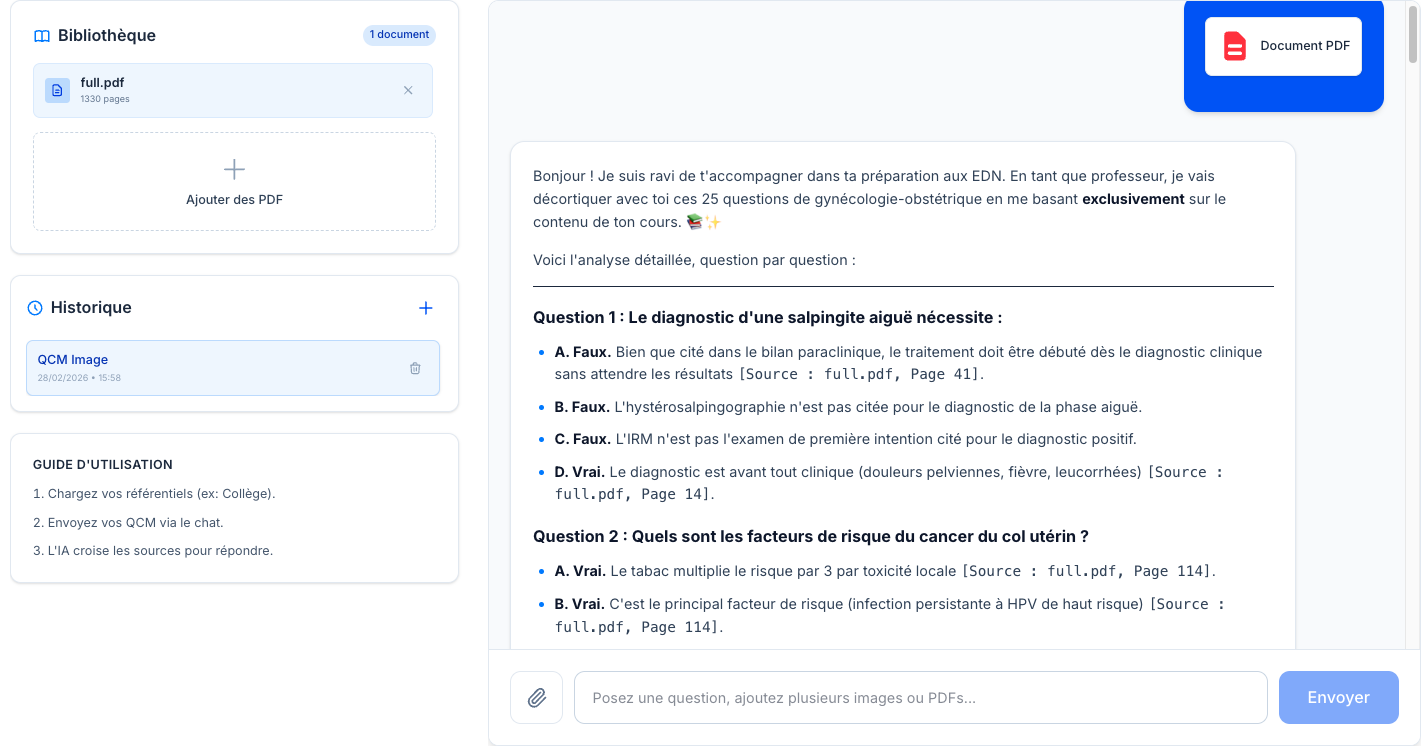Screen dimensions: 1421x747
Task: Click the 1 document badge
Action: click(399, 35)
